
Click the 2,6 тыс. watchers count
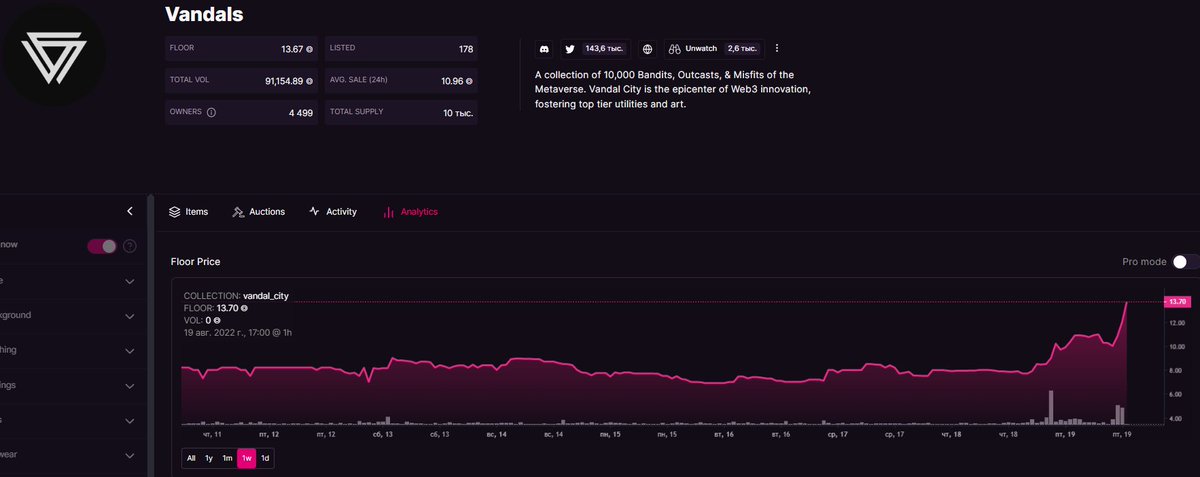coord(743,48)
